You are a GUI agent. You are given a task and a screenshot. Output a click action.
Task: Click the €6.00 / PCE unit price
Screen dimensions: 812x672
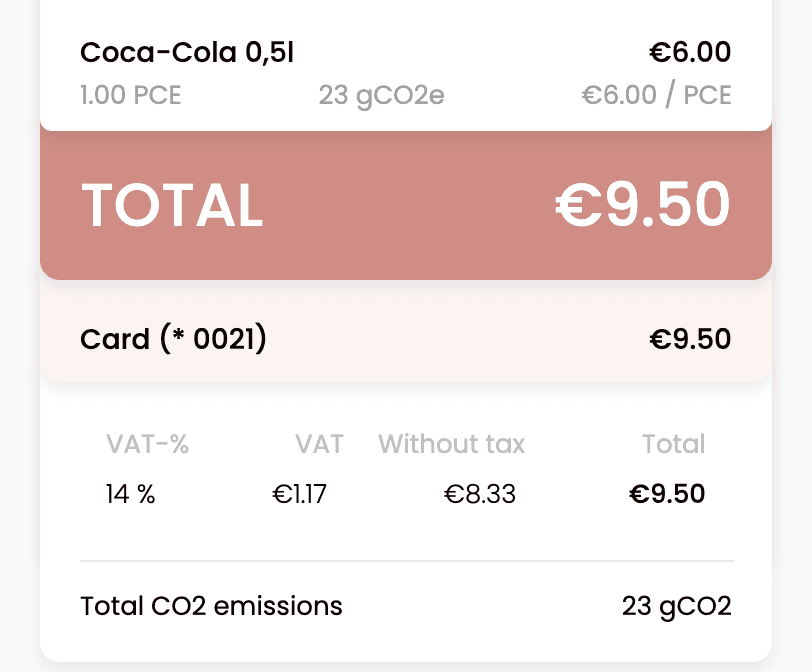coord(656,96)
